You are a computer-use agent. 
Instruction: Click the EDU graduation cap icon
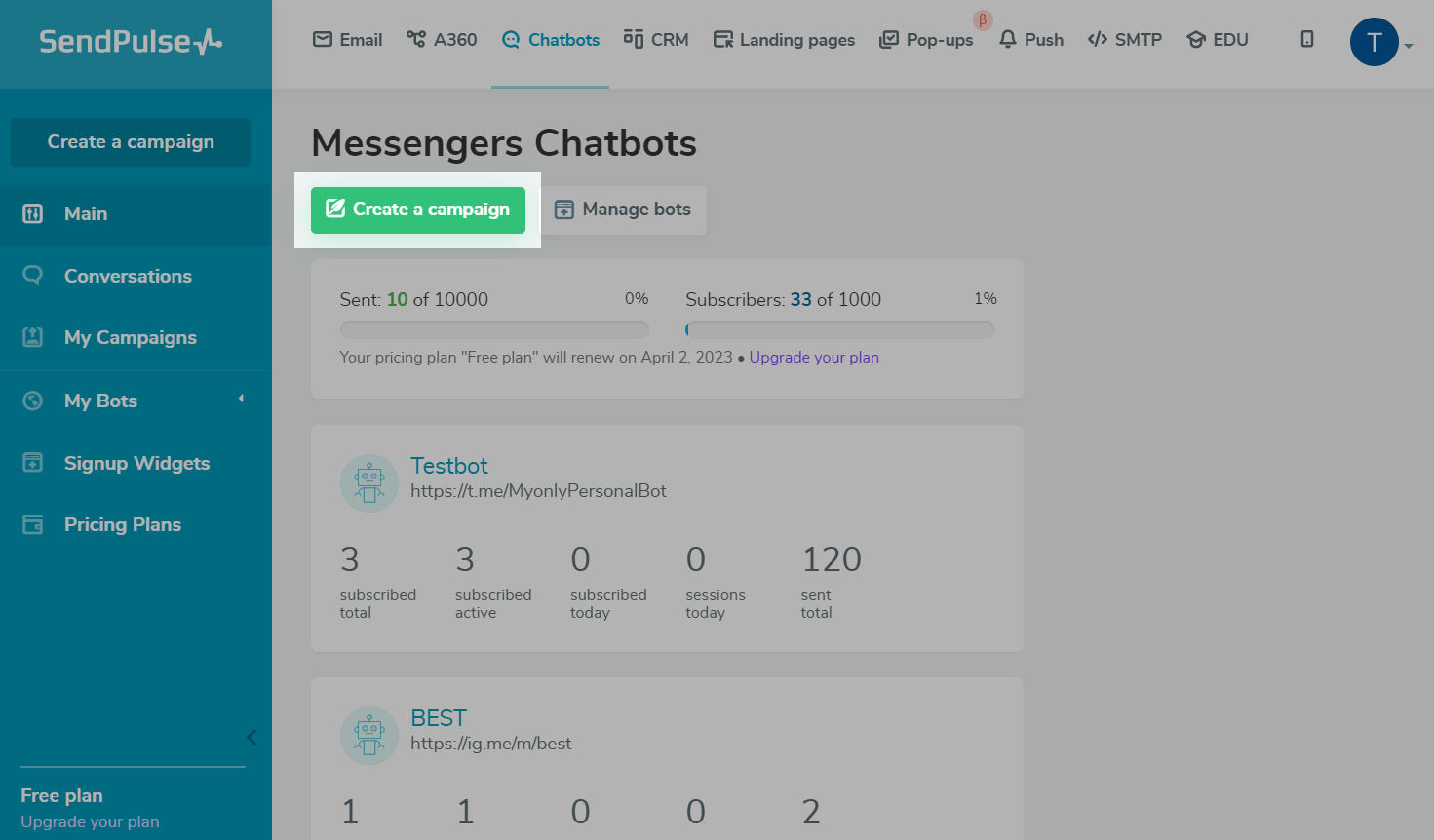(1195, 39)
